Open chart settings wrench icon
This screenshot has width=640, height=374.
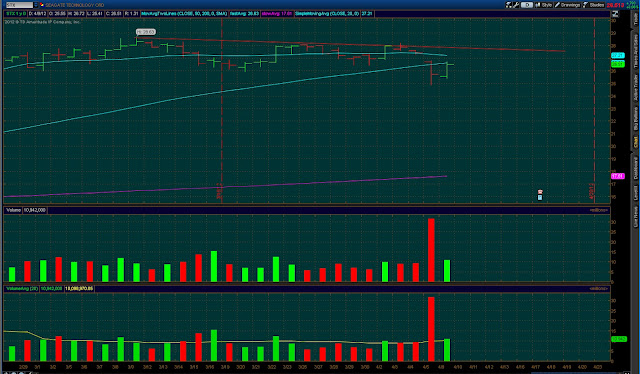click(x=516, y=5)
